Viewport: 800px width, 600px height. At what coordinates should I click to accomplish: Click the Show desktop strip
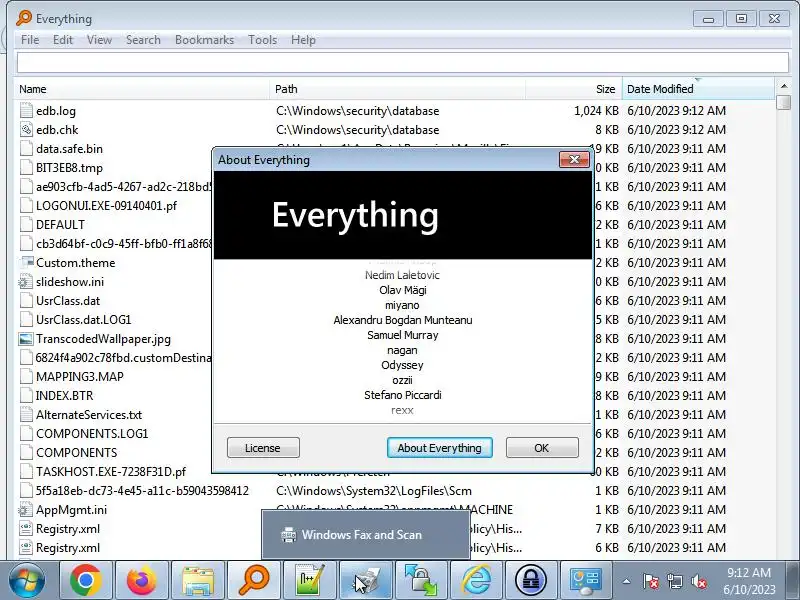[793, 580]
